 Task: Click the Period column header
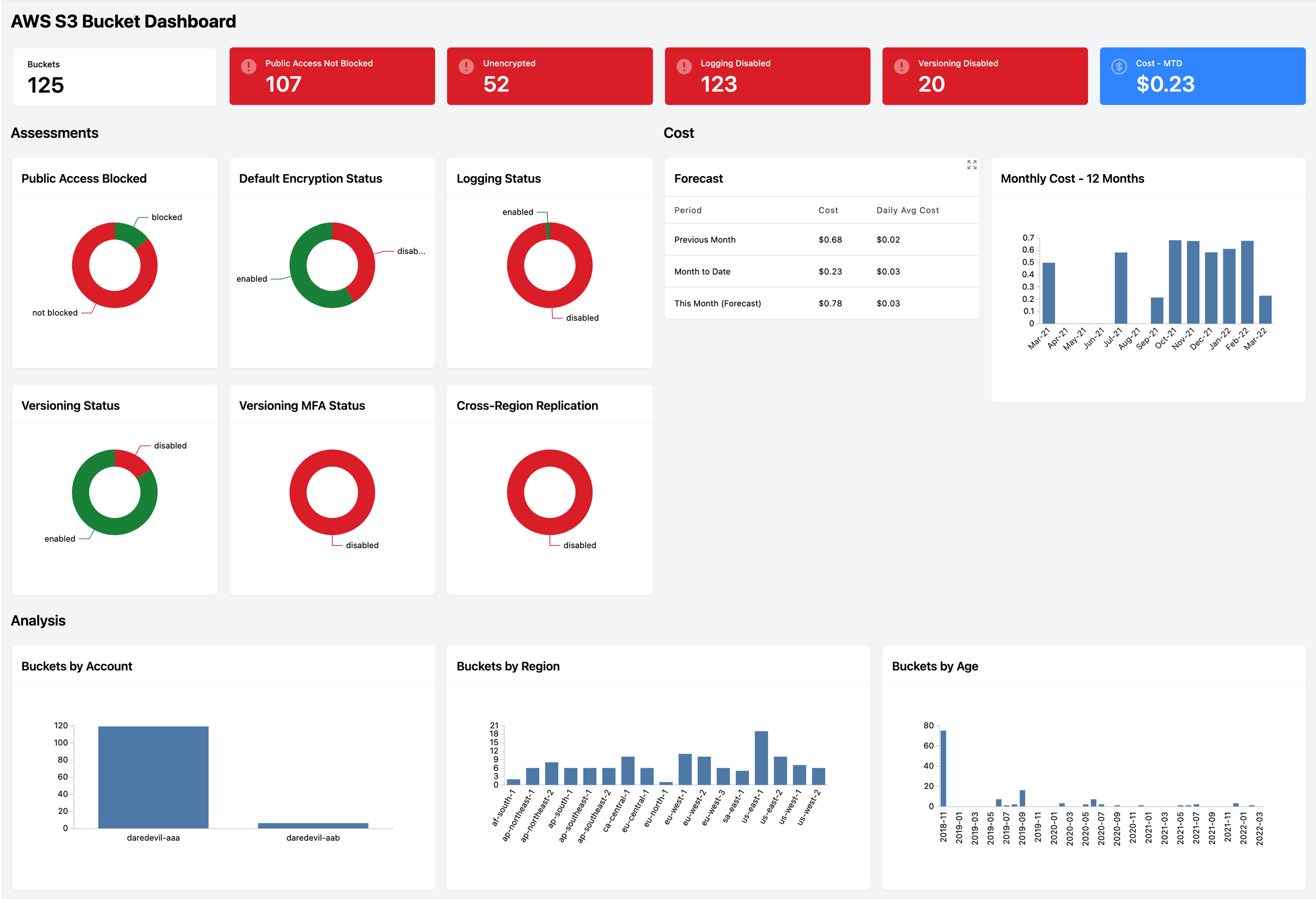click(687, 210)
